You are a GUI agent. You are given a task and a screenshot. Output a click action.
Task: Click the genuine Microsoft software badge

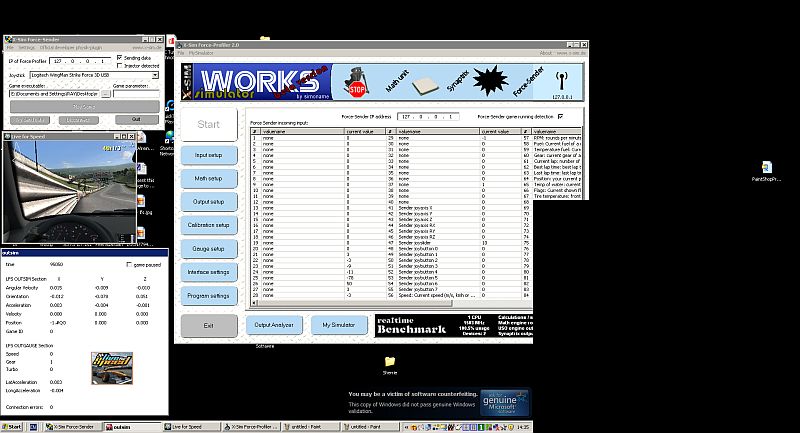point(505,402)
